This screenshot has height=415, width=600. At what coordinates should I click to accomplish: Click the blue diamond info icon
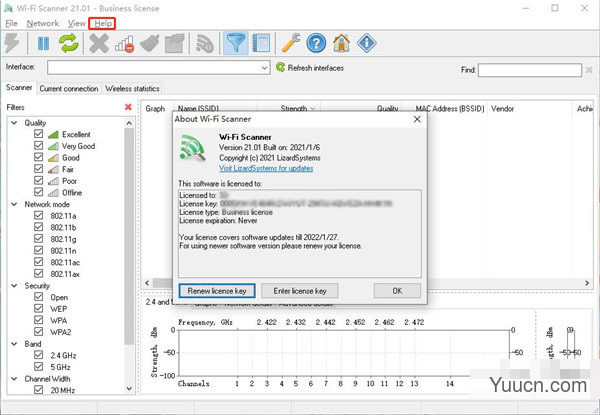[x=367, y=43]
